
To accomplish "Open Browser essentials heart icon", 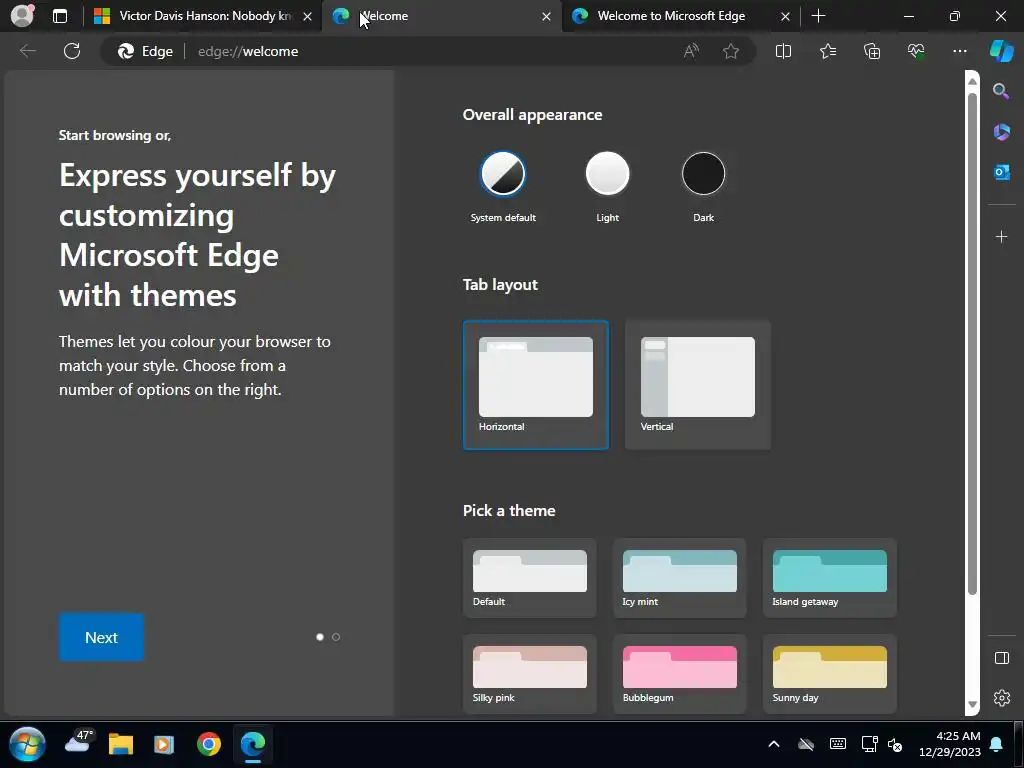I will [916, 51].
